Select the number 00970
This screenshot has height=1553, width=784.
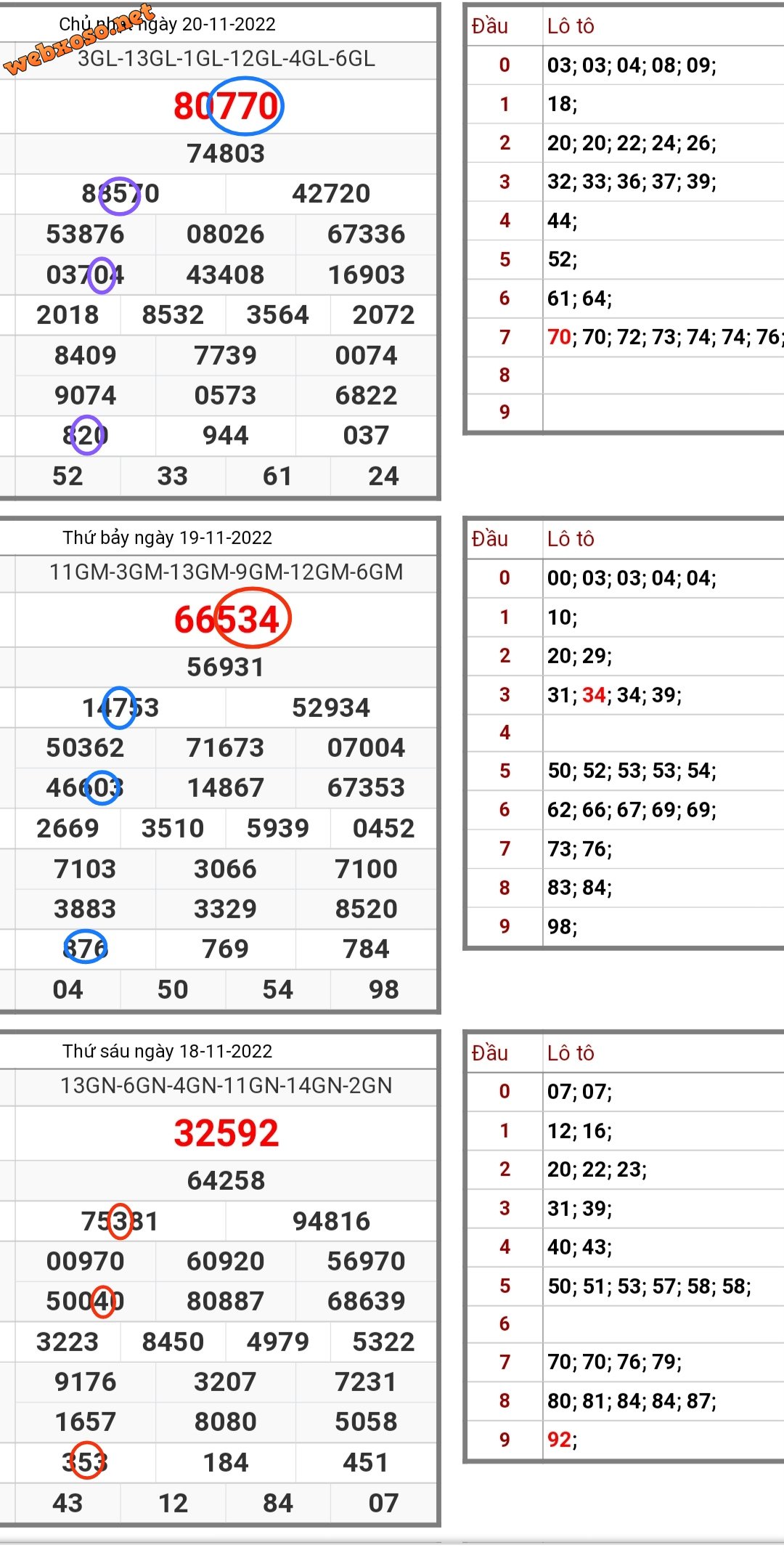pos(86,1261)
